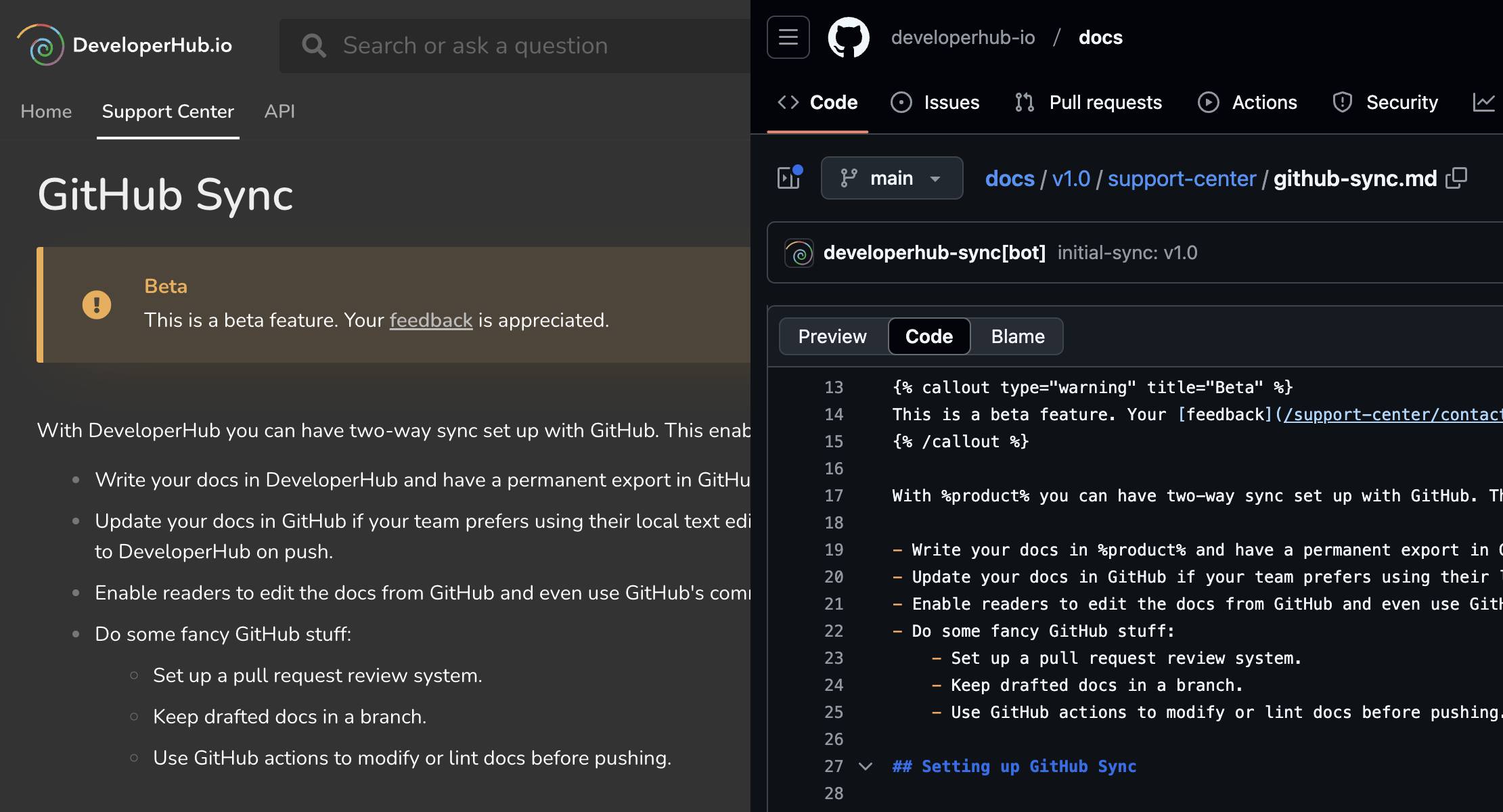1503x812 pixels.
Task: Open the Insights graph icon tab
Action: 1483,102
